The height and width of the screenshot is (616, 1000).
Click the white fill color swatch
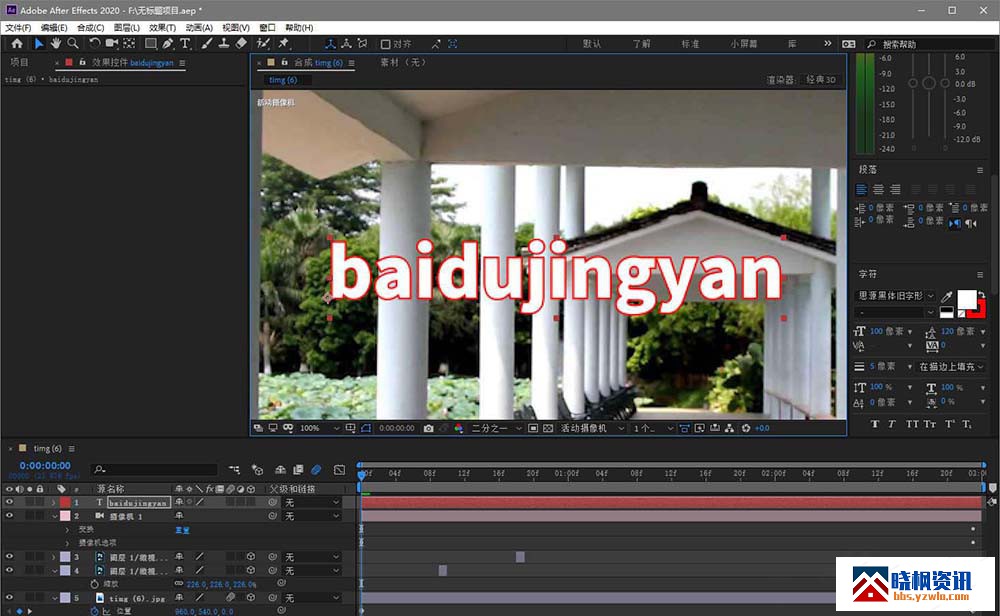coord(967,298)
